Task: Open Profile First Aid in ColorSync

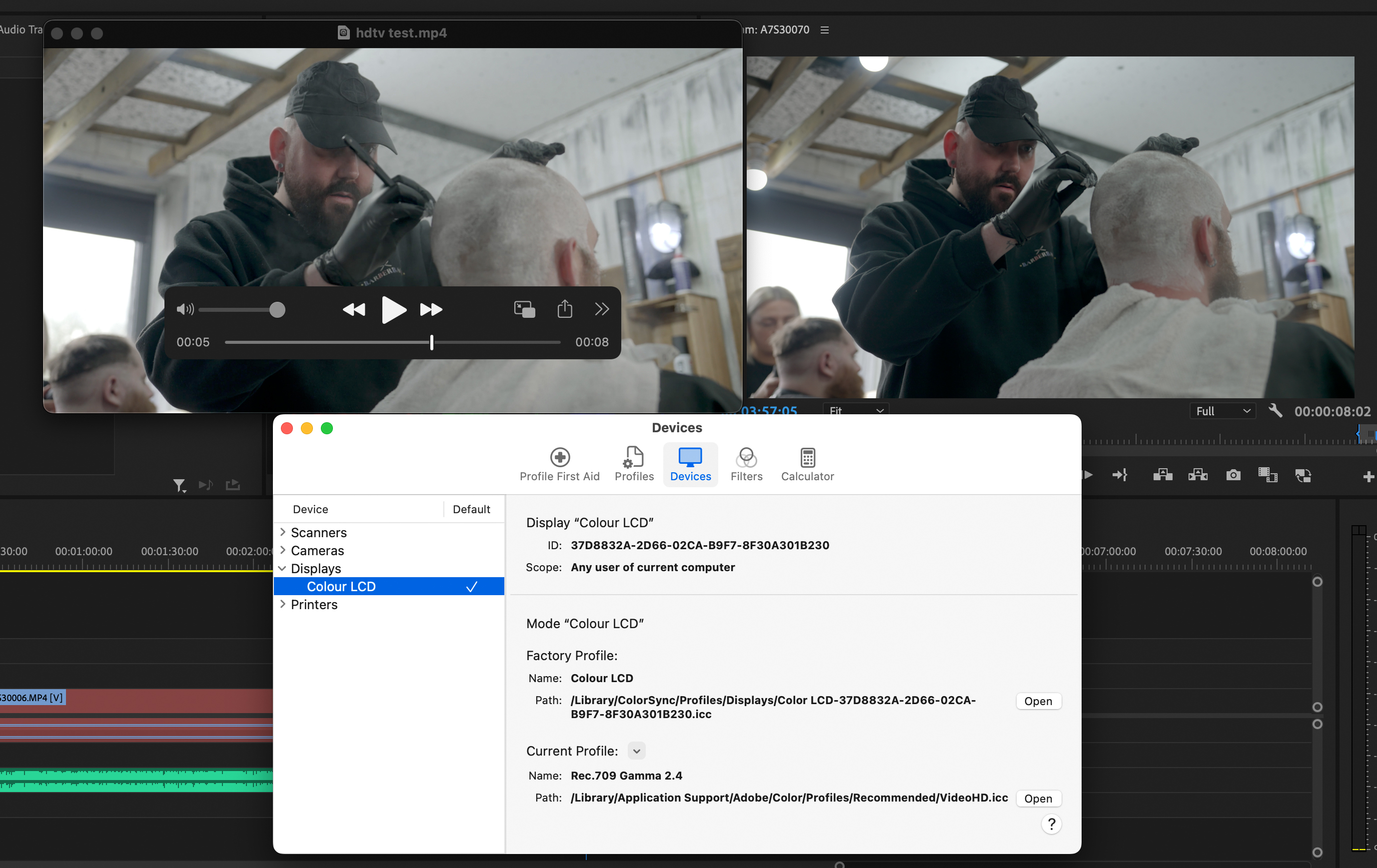Action: click(559, 464)
